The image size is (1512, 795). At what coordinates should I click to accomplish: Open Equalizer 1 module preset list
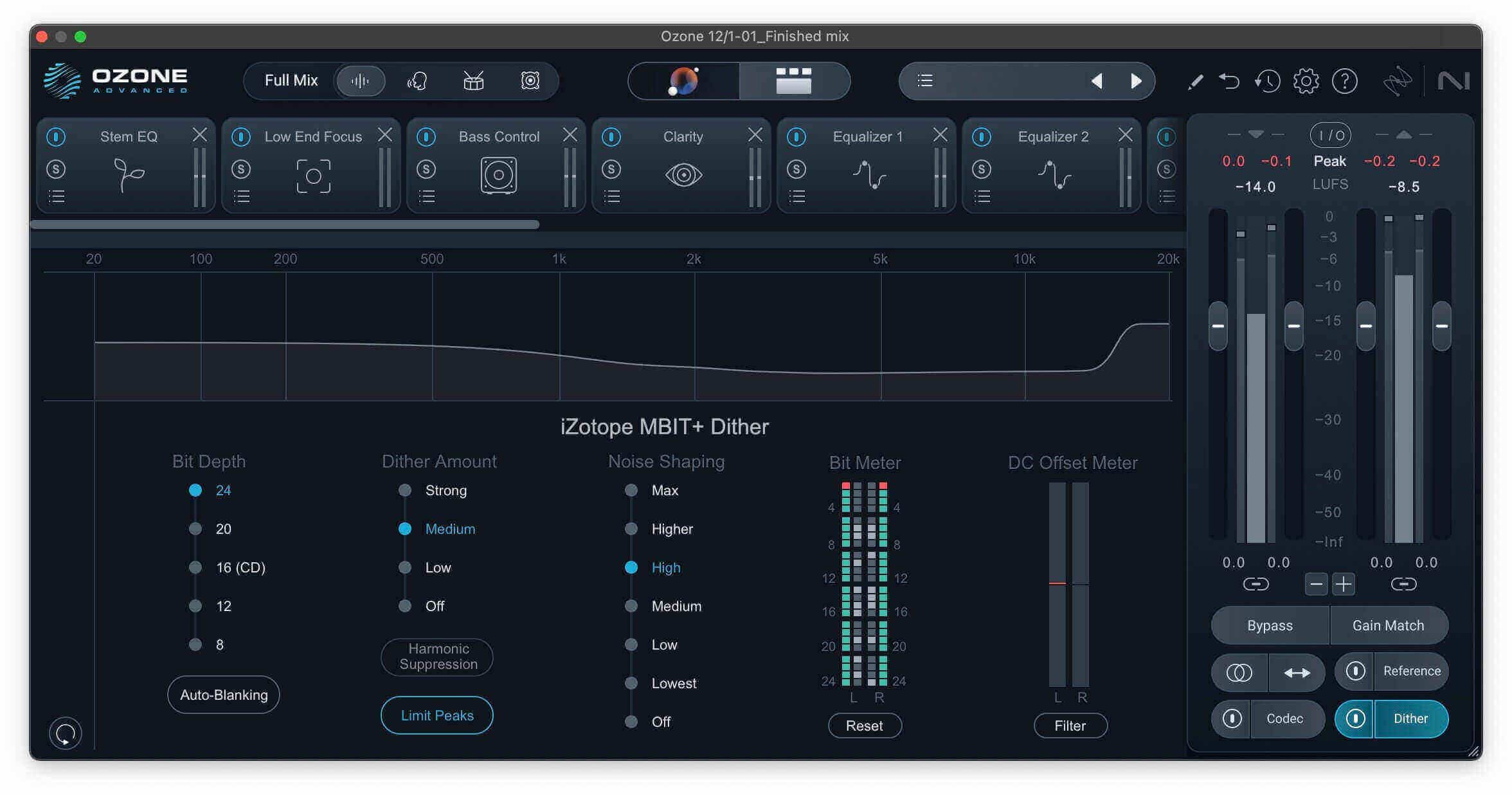pos(797,196)
